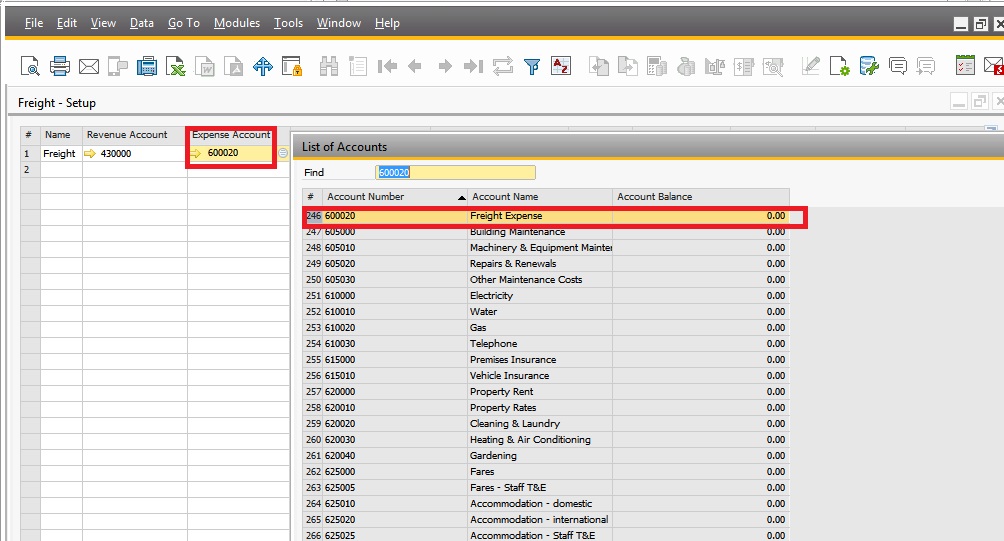Go to the Last Data Record

tap(473, 66)
